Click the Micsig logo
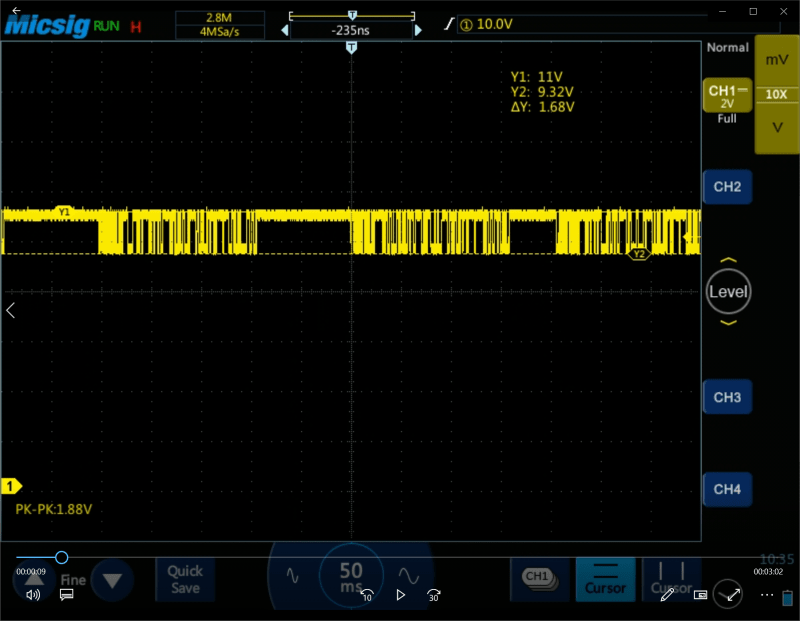This screenshot has width=800, height=621. [47, 26]
